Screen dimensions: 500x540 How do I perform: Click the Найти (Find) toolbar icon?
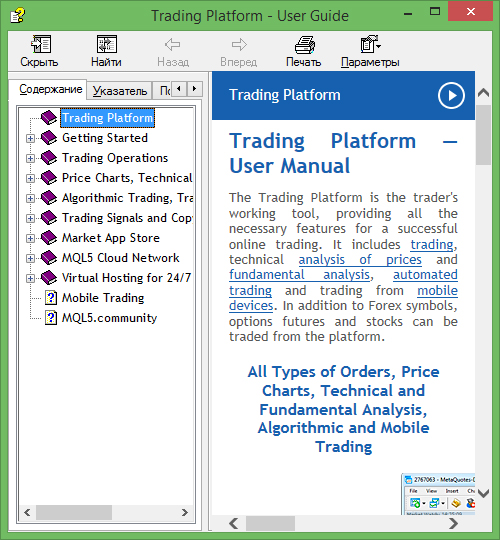pyautogui.click(x=106, y=44)
